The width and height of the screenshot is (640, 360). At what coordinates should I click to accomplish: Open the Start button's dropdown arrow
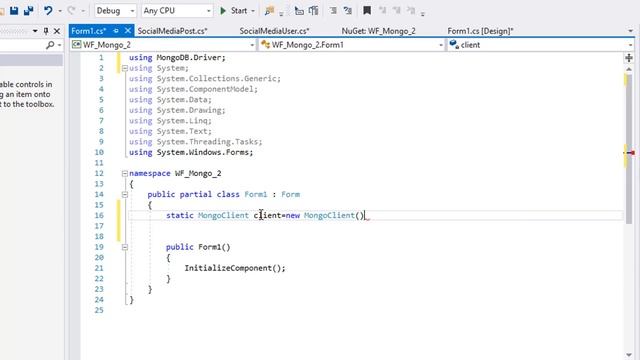[253, 11]
